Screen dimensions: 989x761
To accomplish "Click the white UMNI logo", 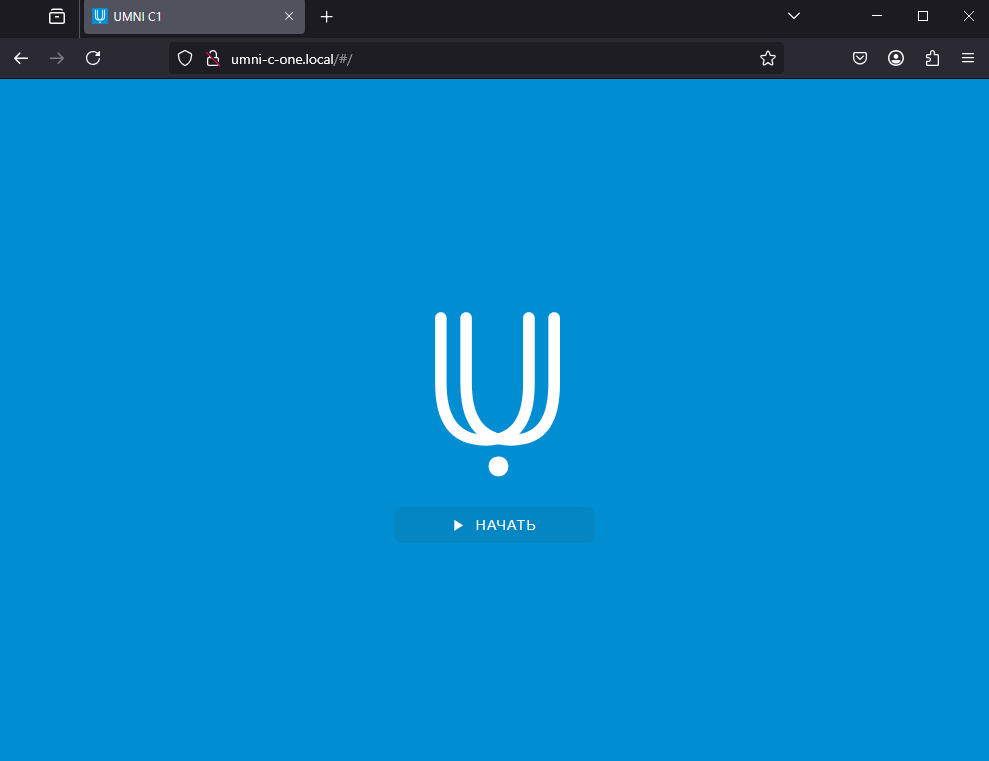I will click(x=498, y=393).
